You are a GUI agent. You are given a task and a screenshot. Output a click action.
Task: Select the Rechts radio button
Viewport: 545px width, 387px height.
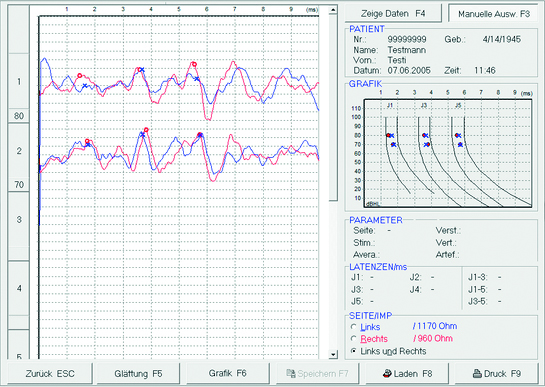(x=354, y=339)
